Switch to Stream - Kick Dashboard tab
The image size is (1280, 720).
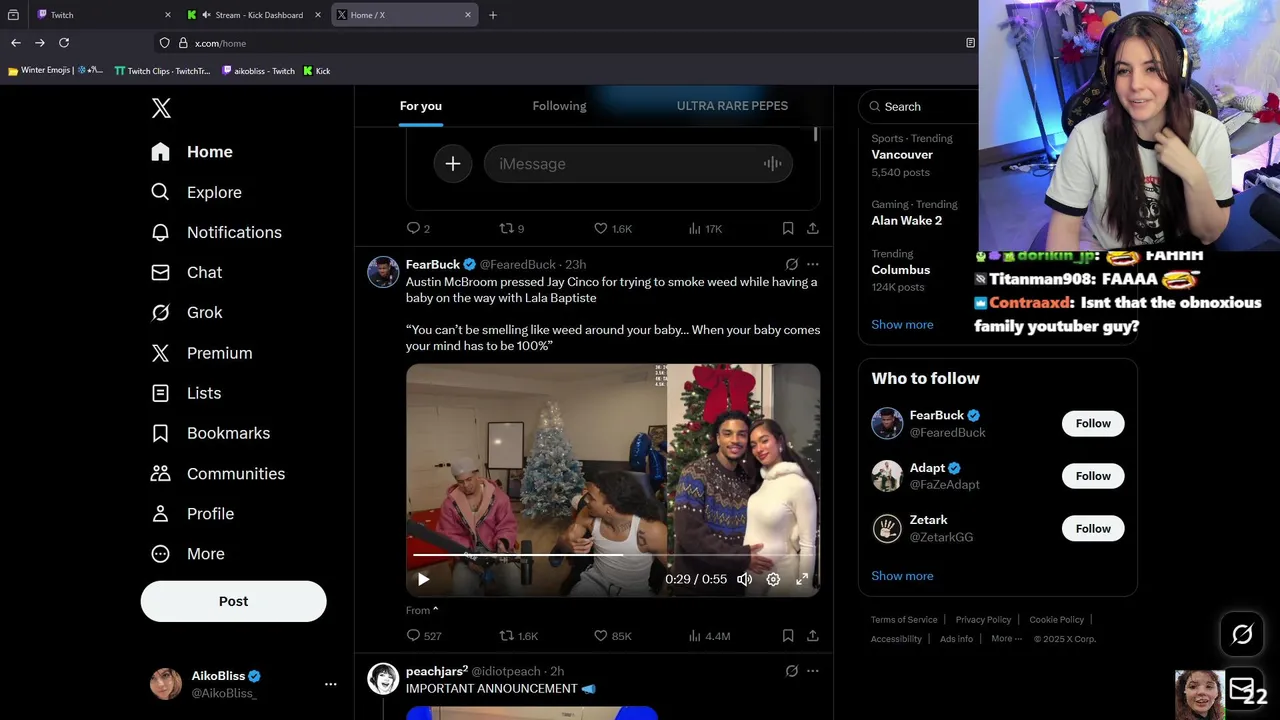[256, 15]
